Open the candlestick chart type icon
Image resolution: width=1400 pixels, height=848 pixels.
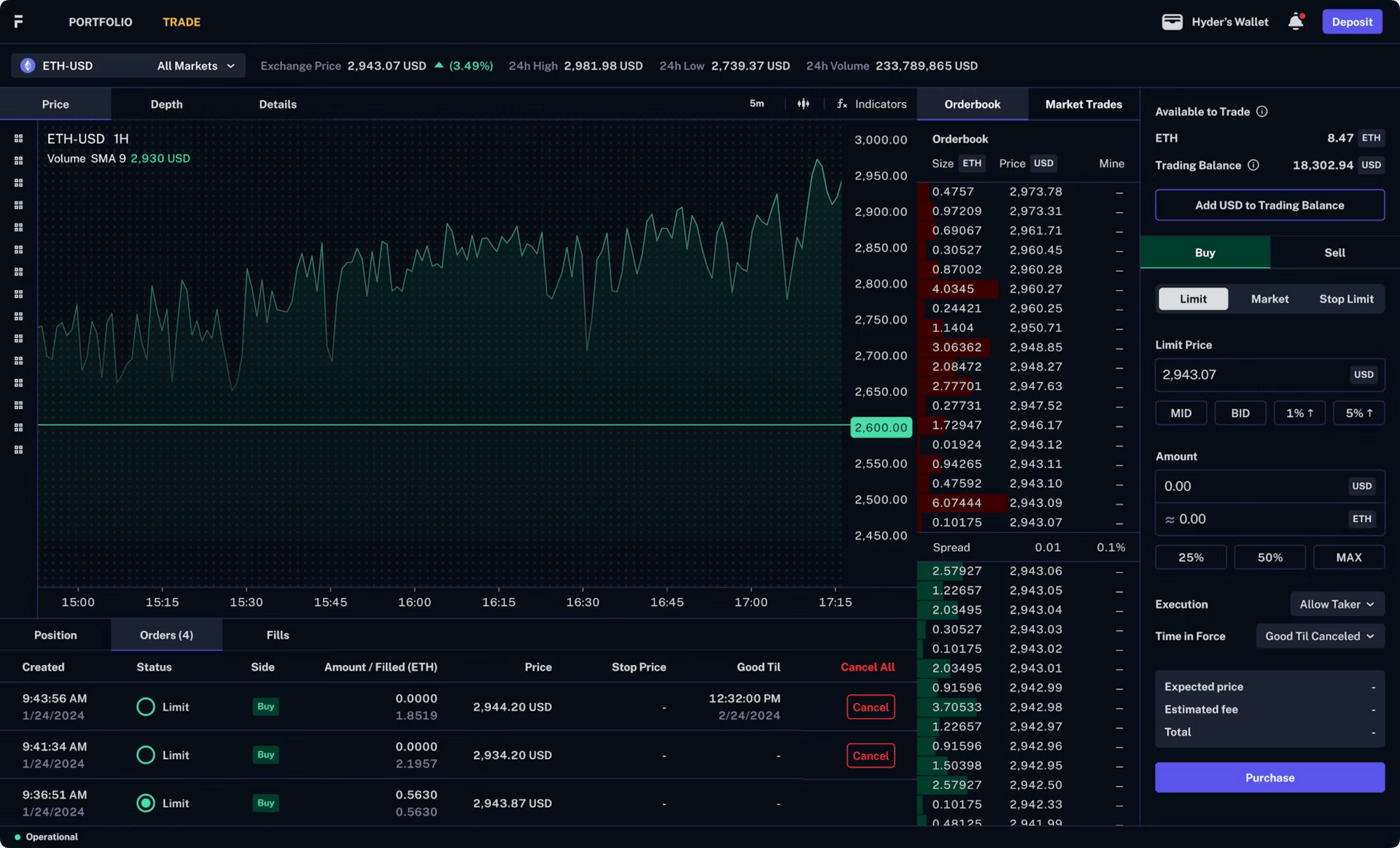tap(803, 104)
